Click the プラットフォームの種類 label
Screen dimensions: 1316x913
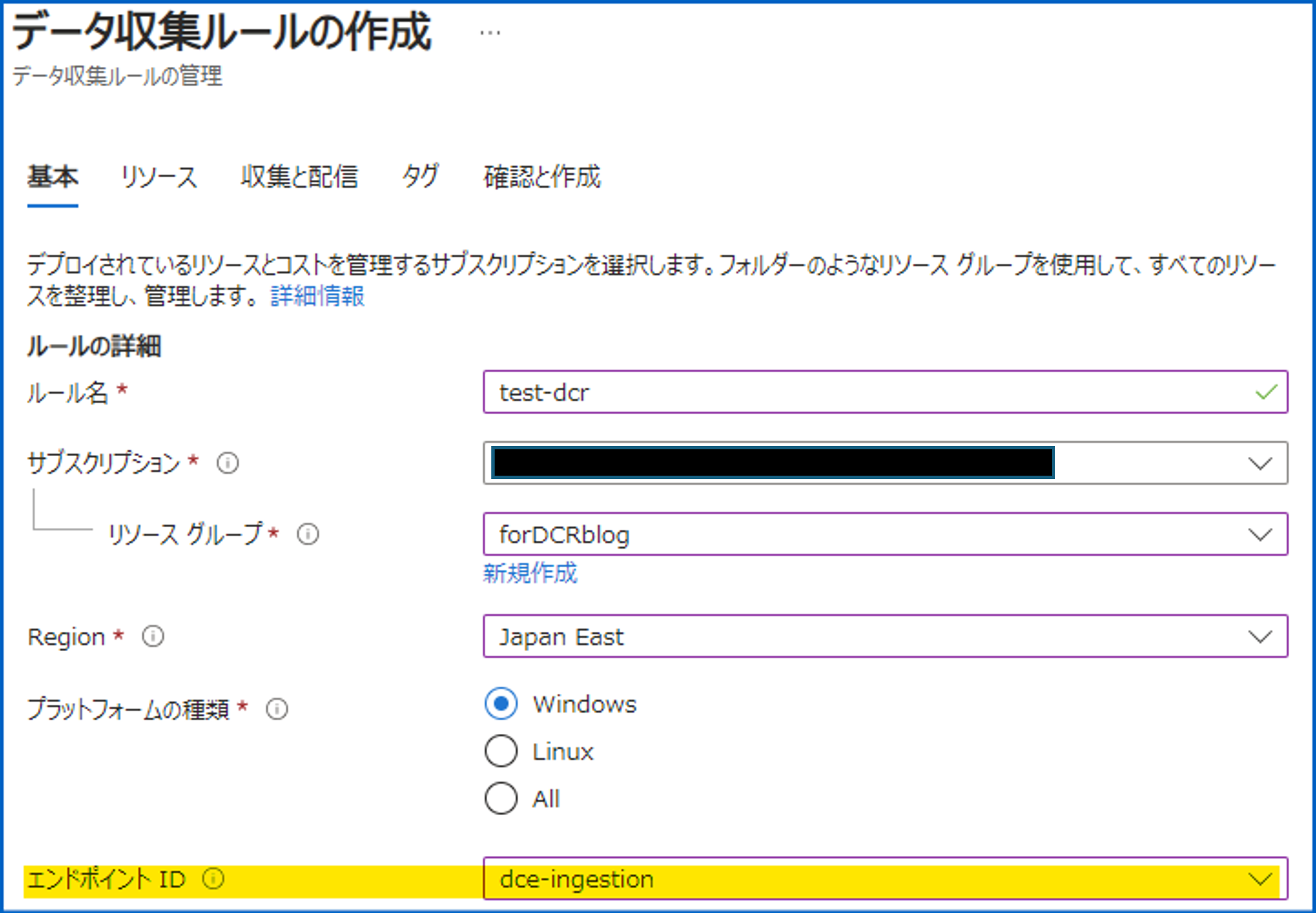pyautogui.click(x=128, y=709)
